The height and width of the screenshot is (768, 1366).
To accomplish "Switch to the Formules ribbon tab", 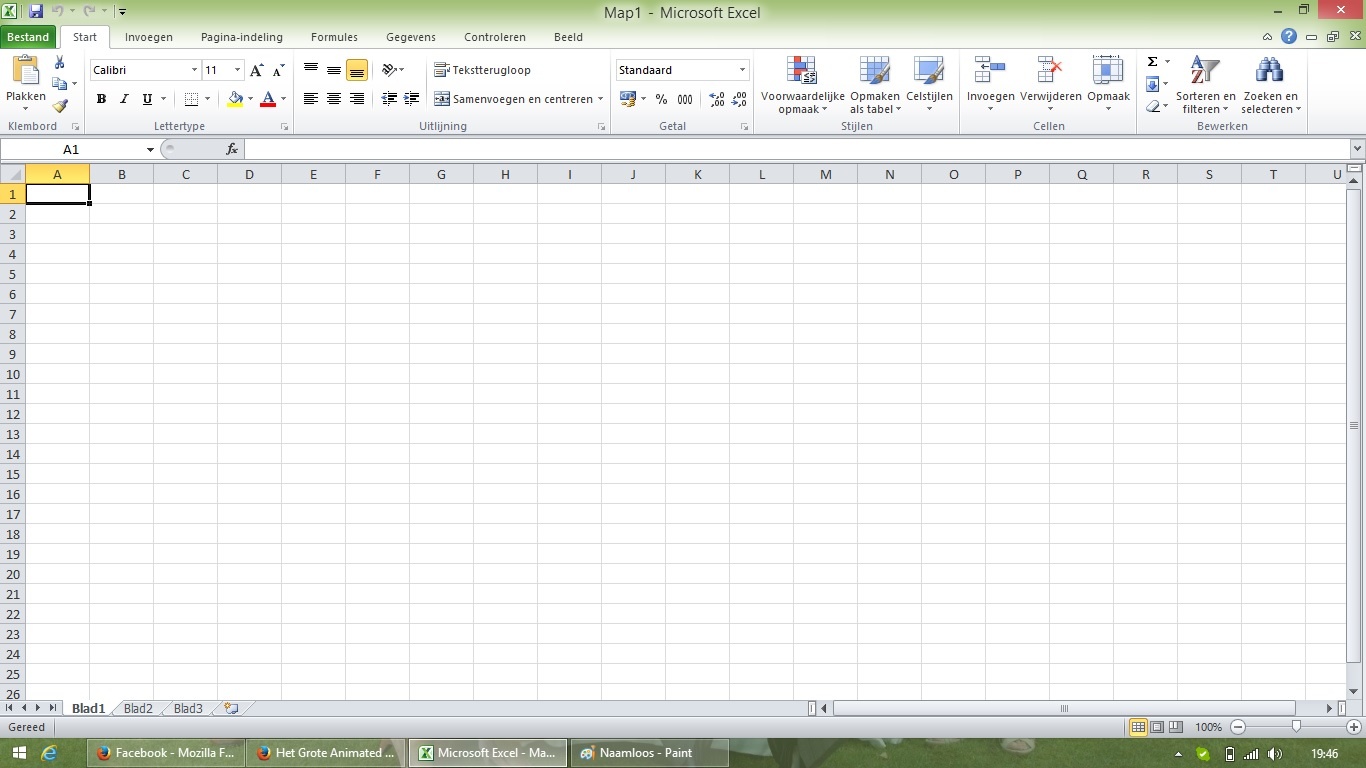I will coord(334,37).
